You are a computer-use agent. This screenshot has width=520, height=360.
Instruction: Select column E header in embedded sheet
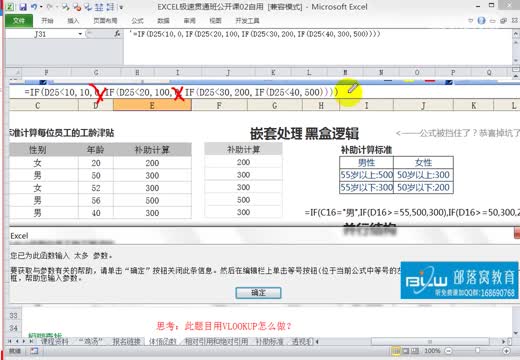pyautogui.click(x=152, y=106)
